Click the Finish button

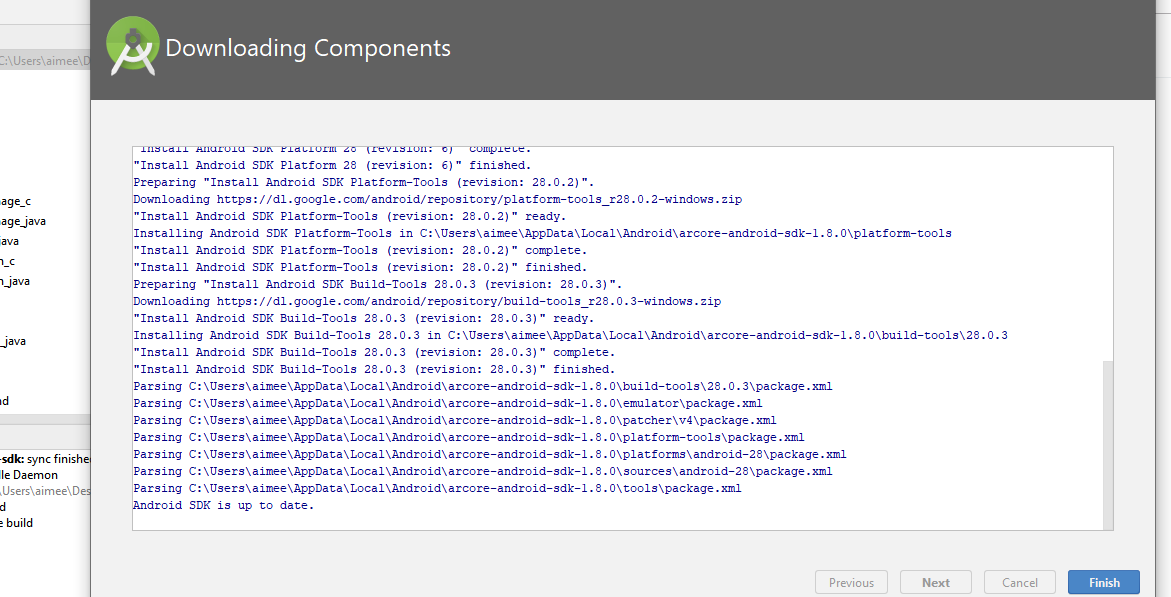click(x=1103, y=583)
